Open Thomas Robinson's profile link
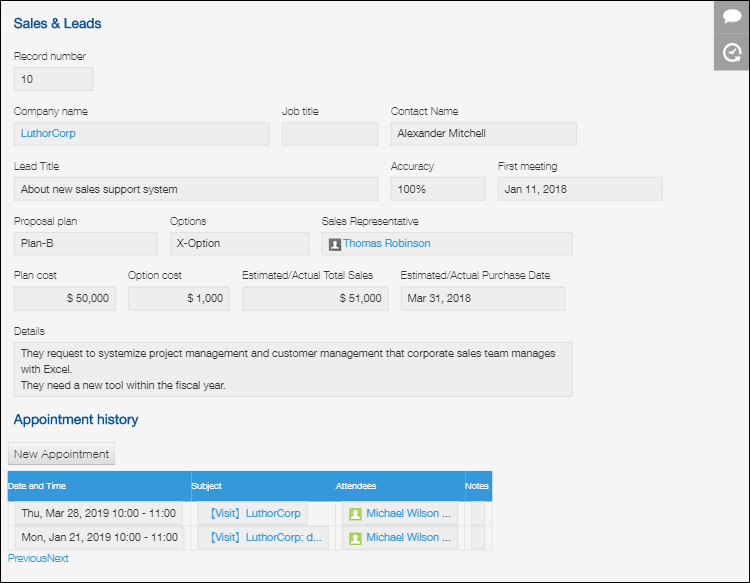This screenshot has width=750, height=583. coord(387,243)
